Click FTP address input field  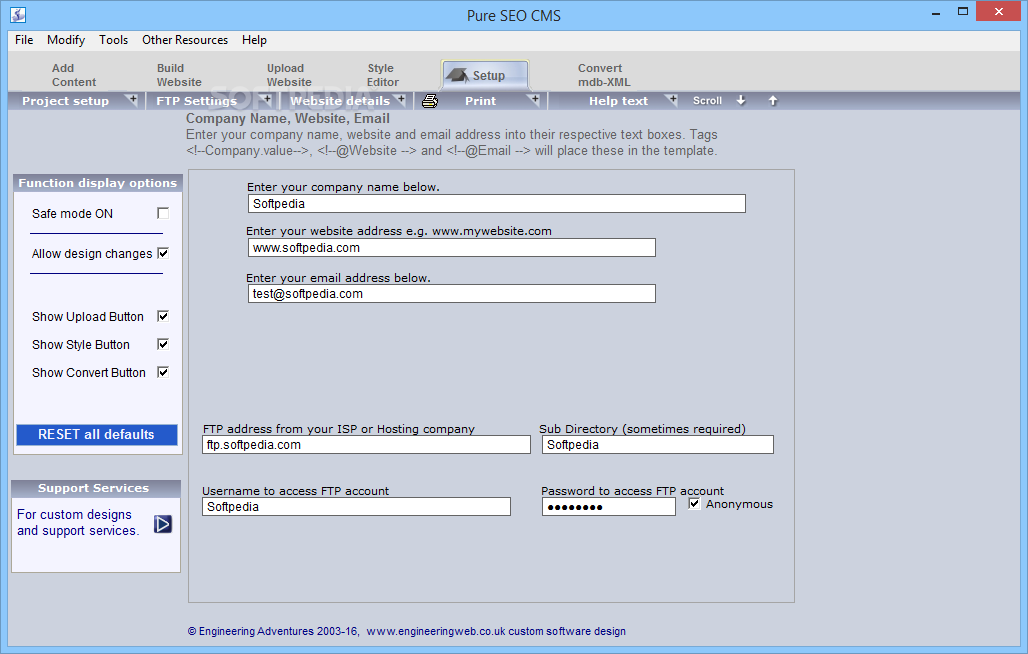pos(366,445)
